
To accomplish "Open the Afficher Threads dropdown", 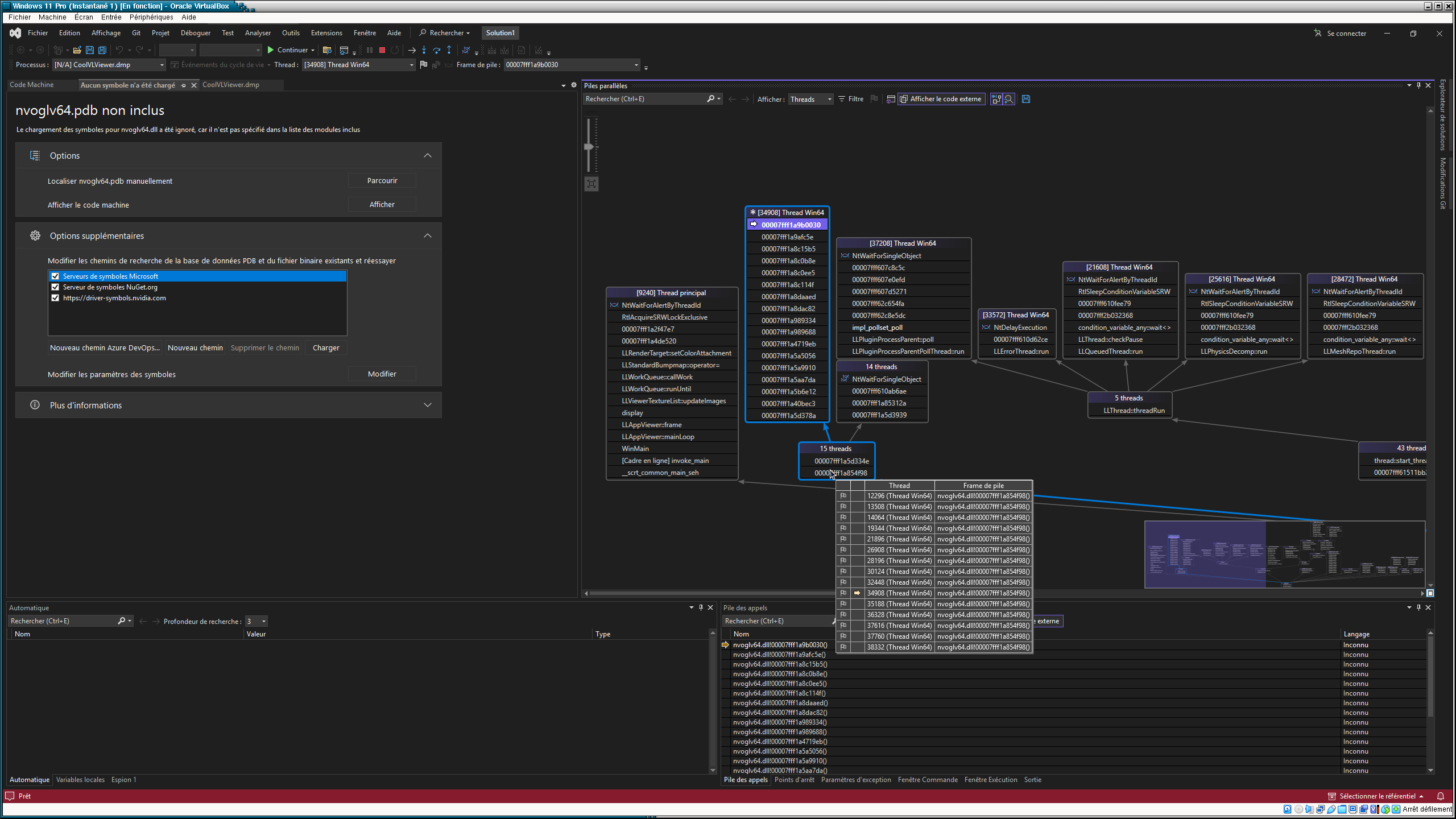I will pyautogui.click(x=811, y=100).
